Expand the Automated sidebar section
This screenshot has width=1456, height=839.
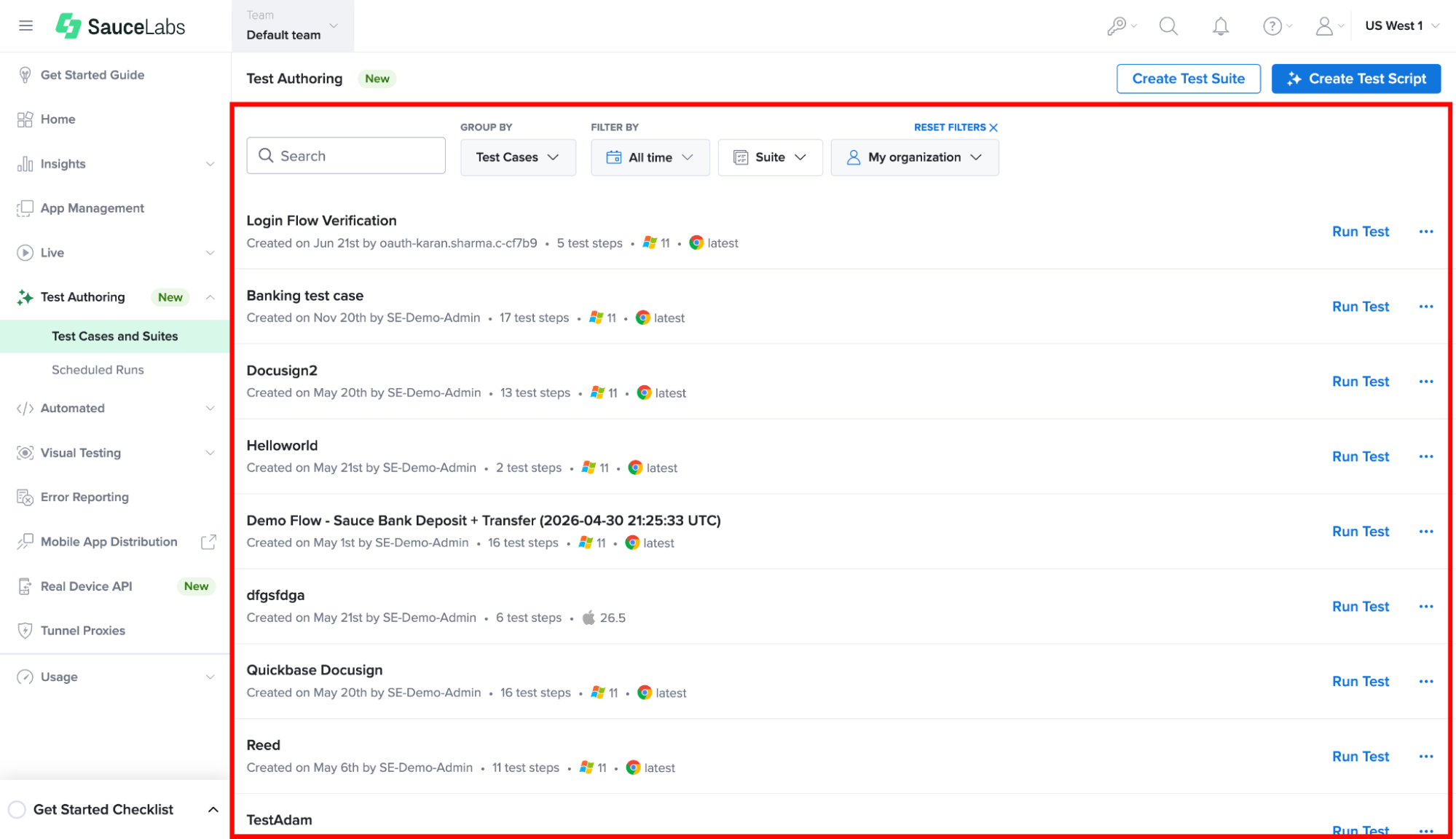210,409
